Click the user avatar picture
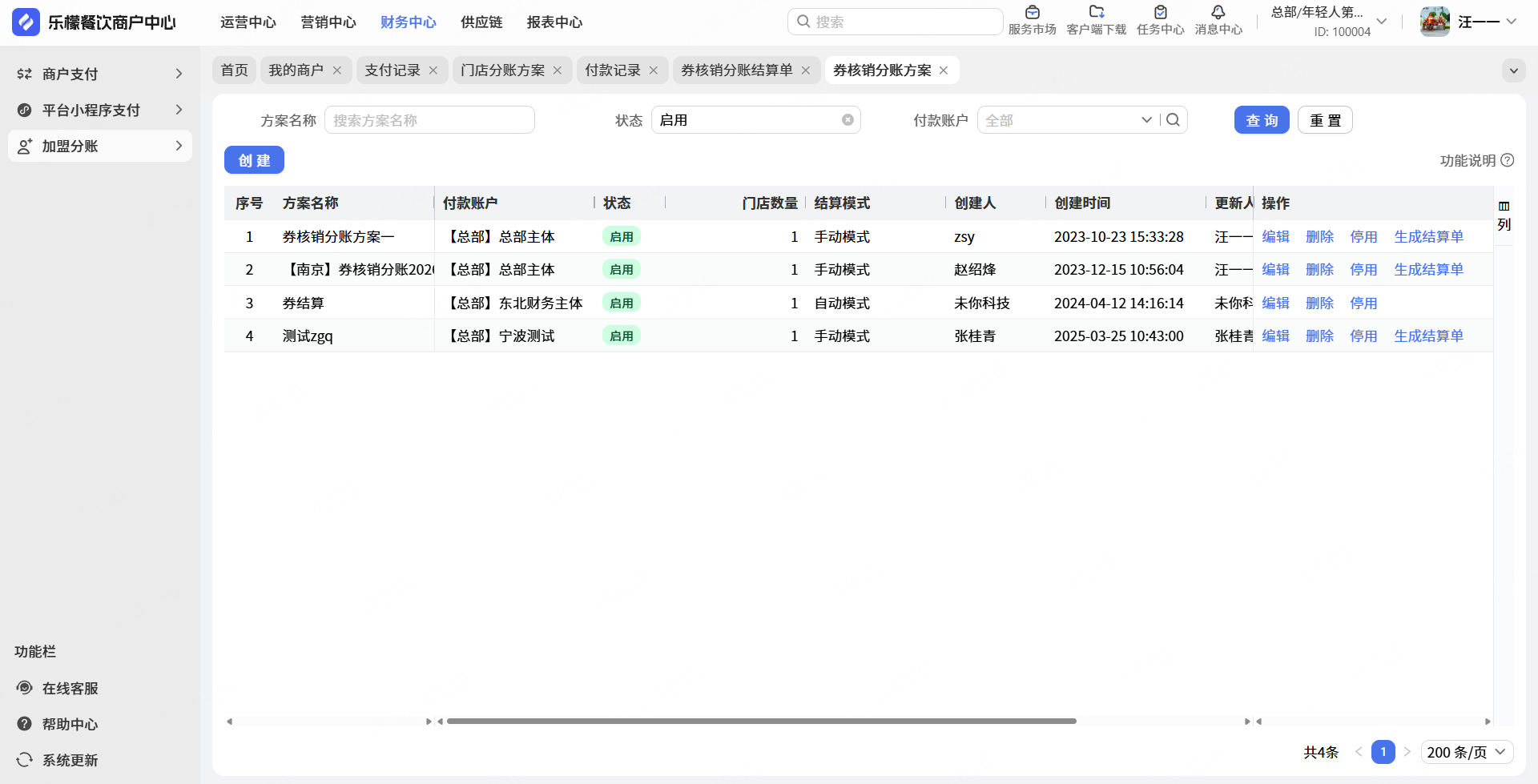 (1435, 22)
